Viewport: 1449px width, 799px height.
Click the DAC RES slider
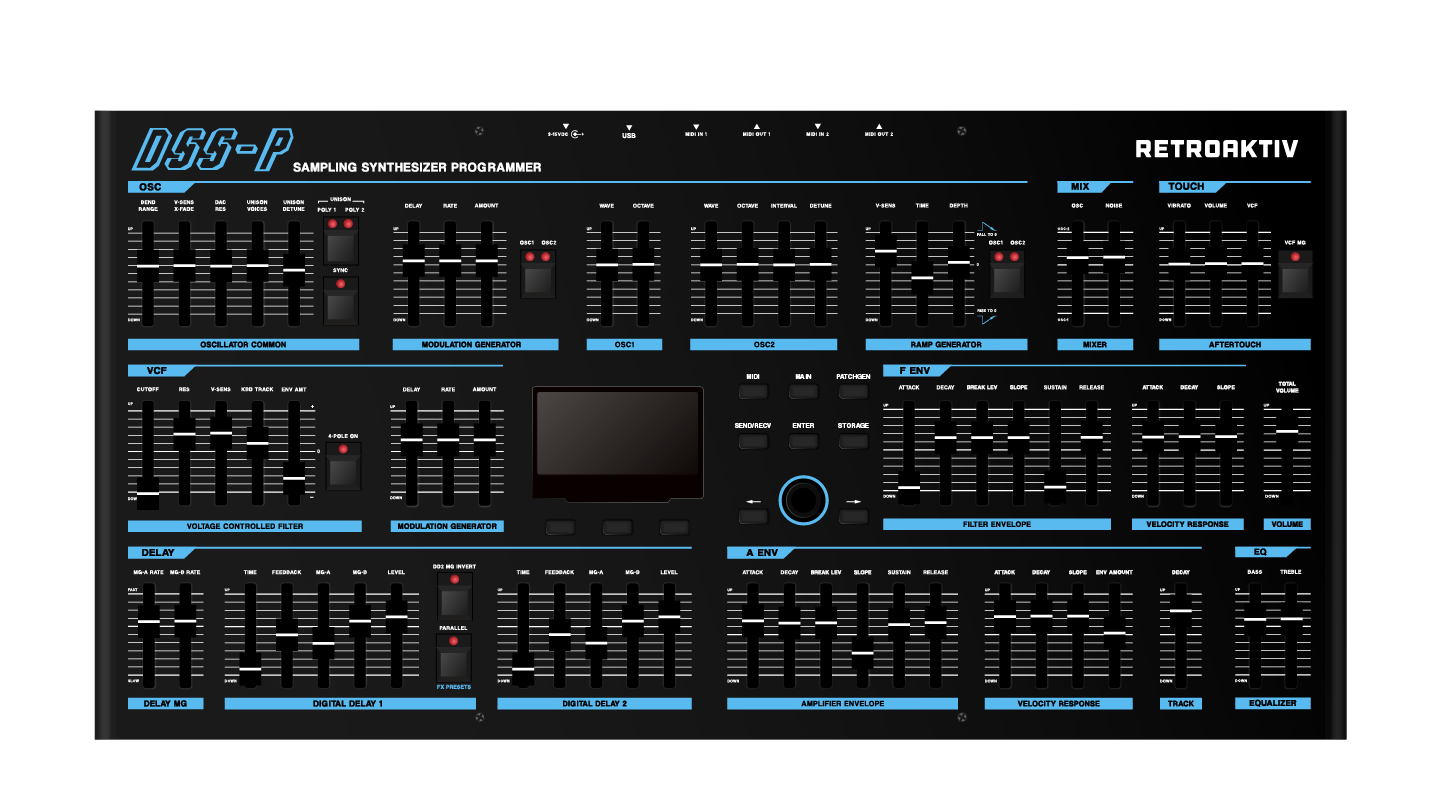pos(221,273)
